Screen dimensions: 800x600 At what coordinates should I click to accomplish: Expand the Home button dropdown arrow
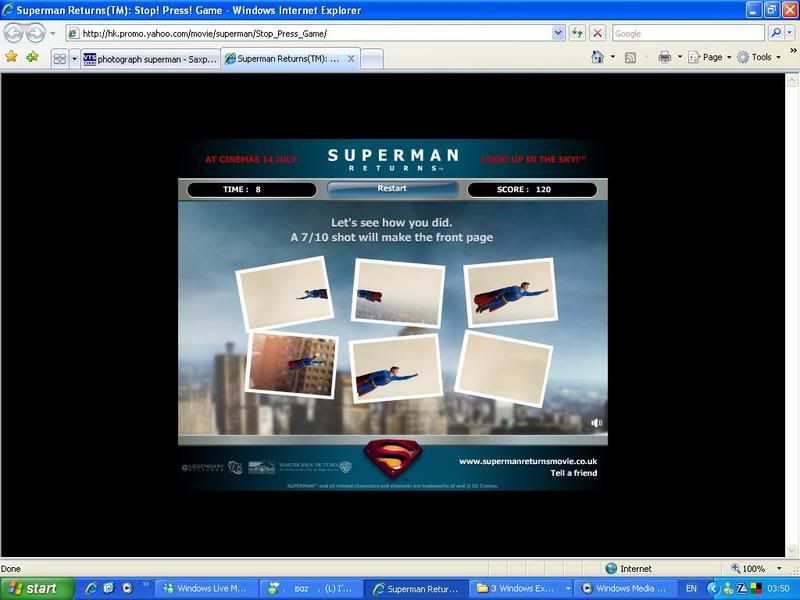pyautogui.click(x=613, y=57)
